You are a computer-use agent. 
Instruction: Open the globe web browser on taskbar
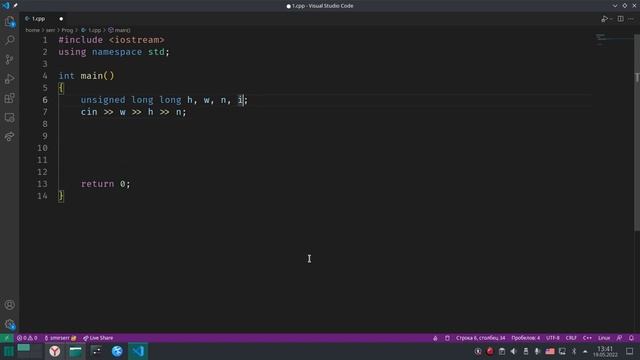[x=117, y=351]
